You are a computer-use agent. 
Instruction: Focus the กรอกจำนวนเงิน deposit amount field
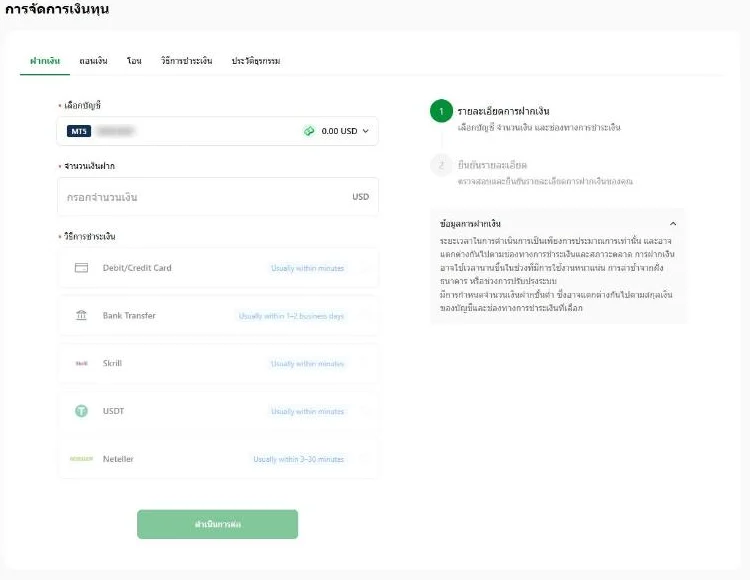(218, 197)
